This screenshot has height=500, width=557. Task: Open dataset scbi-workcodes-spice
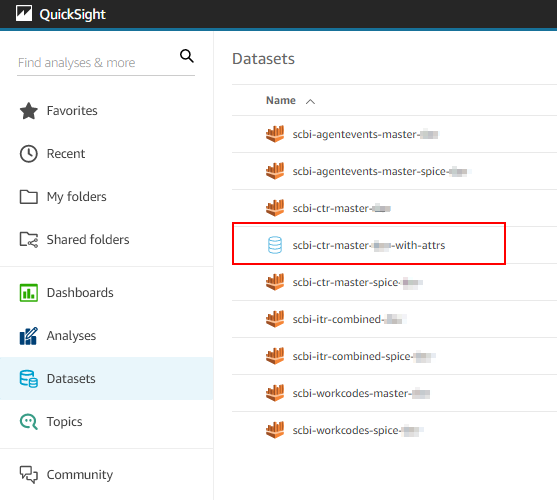click(357, 430)
